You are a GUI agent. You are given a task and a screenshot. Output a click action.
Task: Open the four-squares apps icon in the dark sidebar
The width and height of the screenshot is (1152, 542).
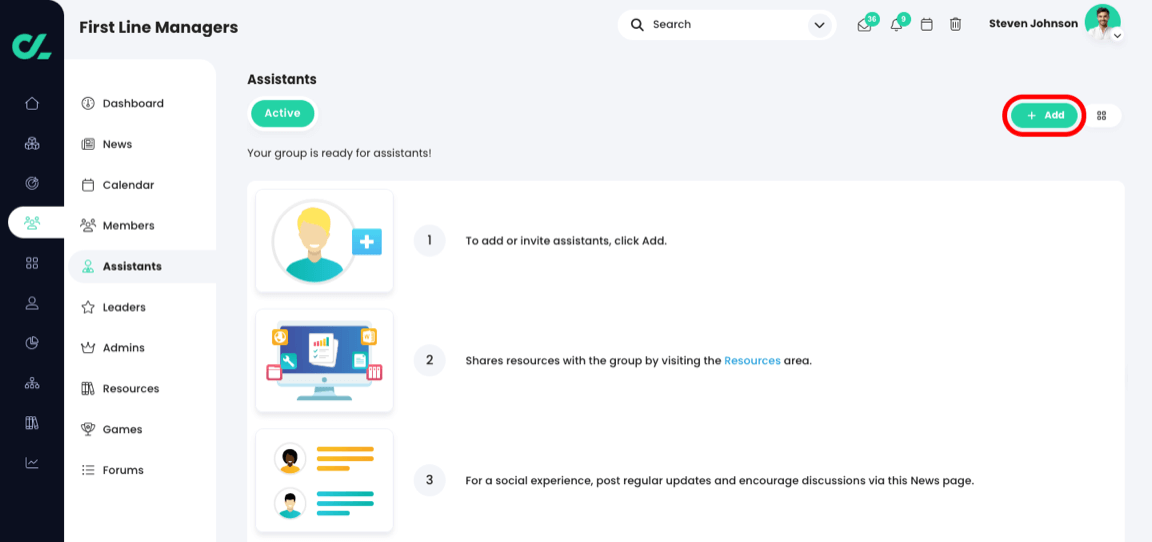tap(32, 263)
